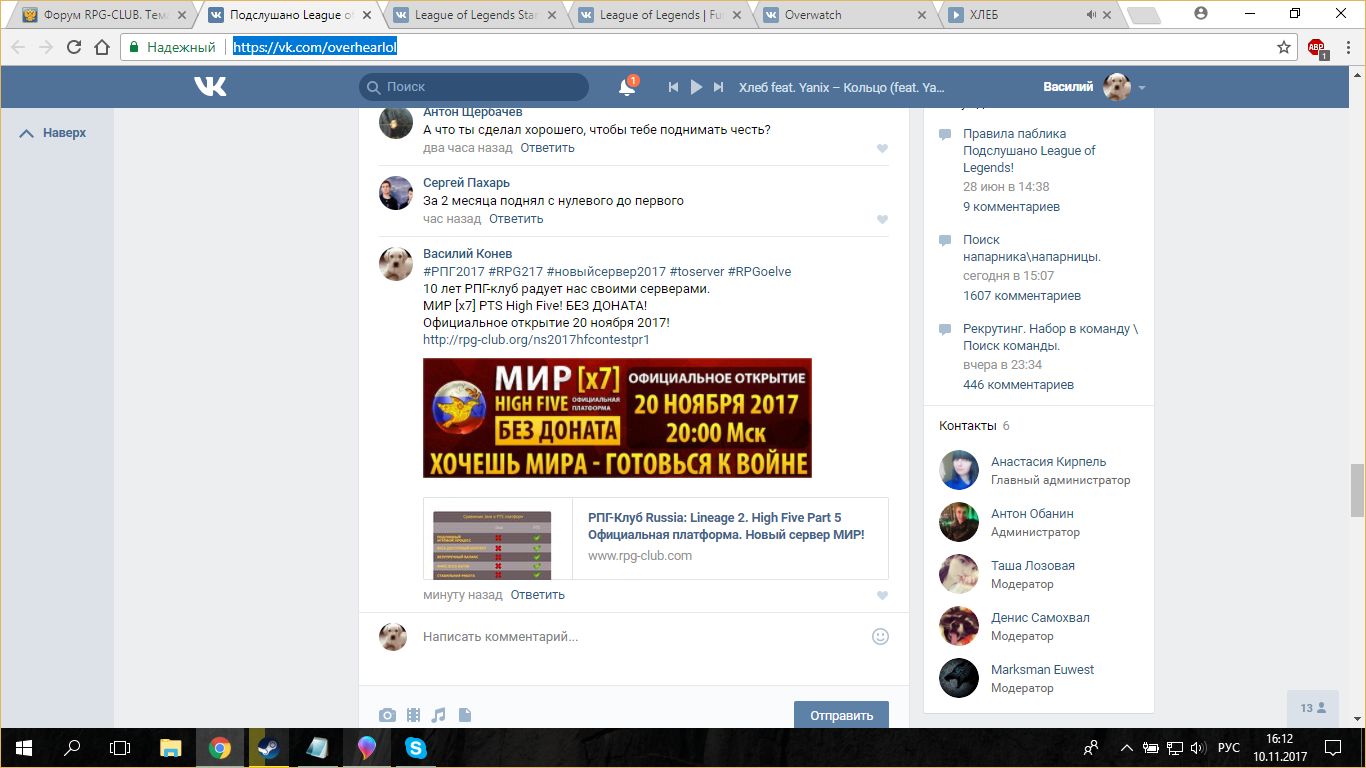1366x768 pixels.
Task: Open the Правила паблика discussion topic
Action: point(1029,151)
